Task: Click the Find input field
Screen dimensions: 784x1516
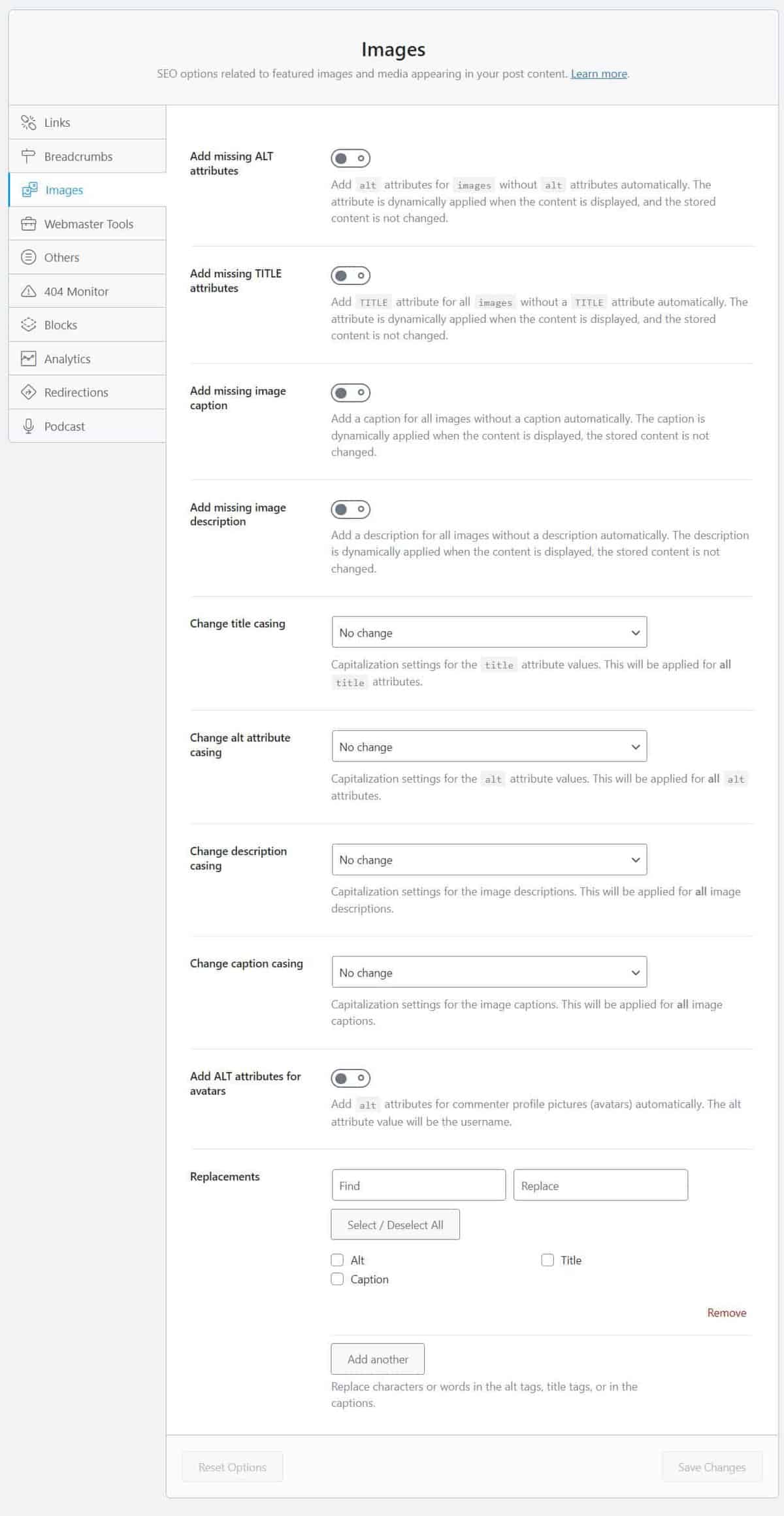Action: point(418,1185)
